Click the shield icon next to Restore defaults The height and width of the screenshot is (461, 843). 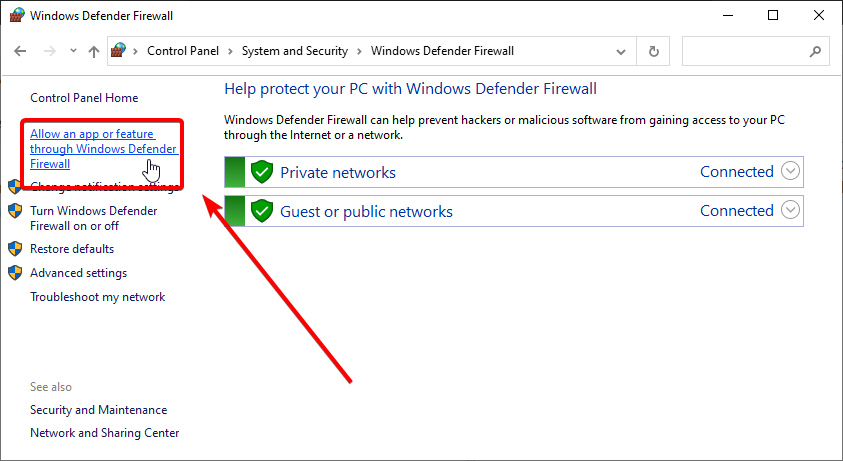click(15, 249)
